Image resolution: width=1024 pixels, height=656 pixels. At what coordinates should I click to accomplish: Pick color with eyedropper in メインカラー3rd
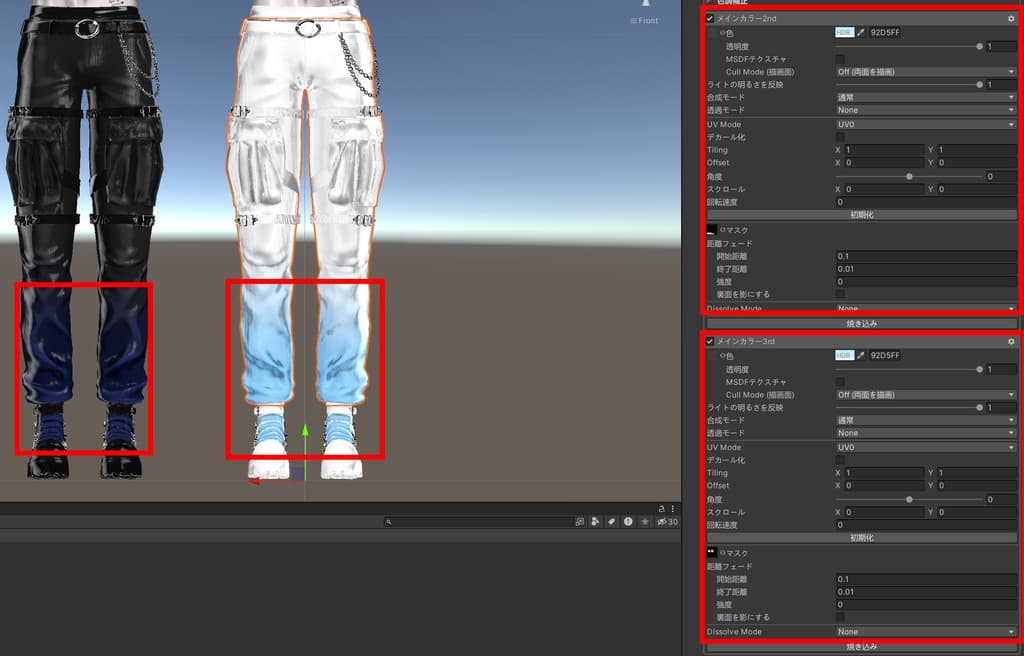point(861,355)
